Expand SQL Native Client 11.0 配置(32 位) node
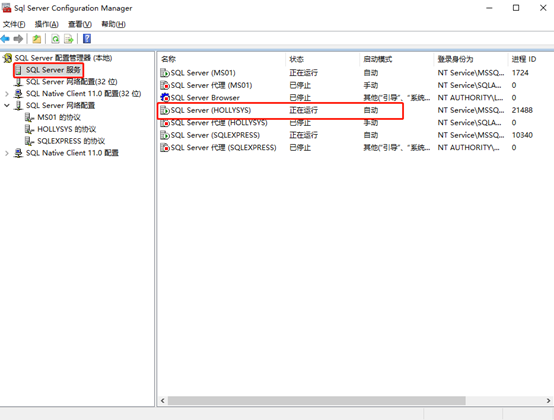554x420 pixels. pyautogui.click(x=7, y=94)
